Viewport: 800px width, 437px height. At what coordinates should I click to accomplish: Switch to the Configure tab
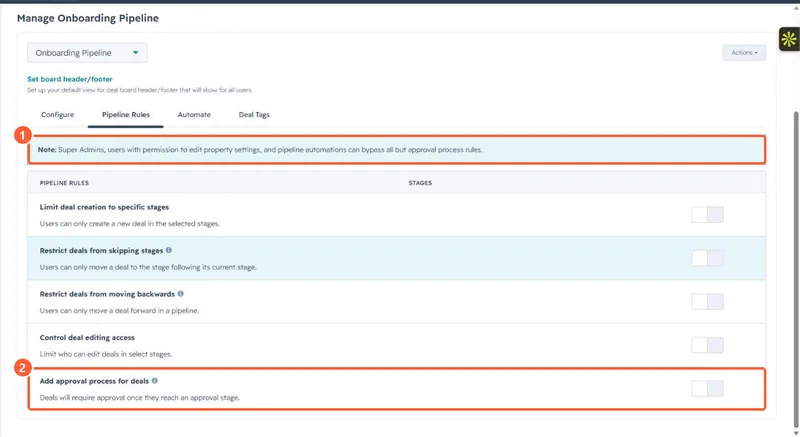pos(58,115)
